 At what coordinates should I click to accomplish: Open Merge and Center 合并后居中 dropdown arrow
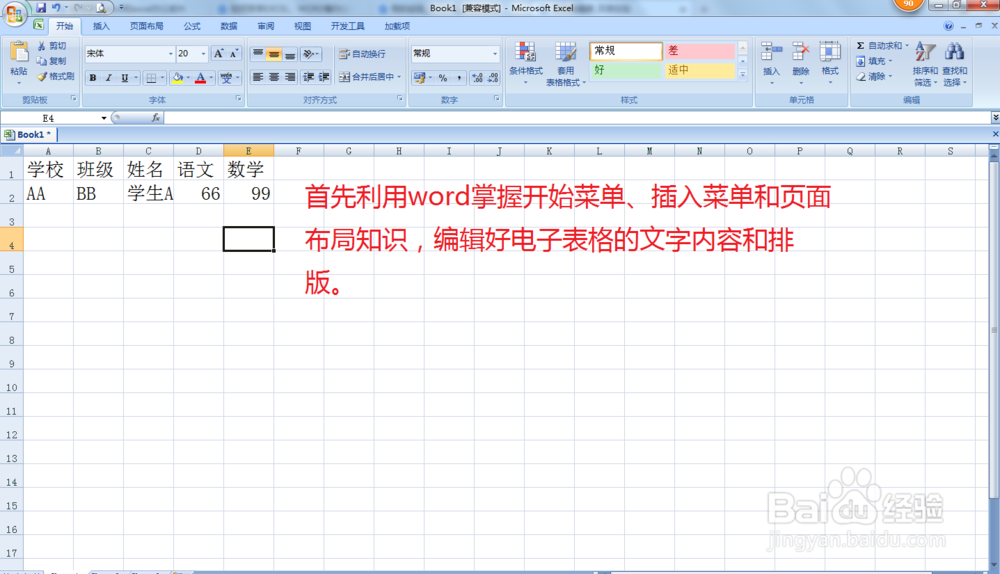[x=399, y=77]
